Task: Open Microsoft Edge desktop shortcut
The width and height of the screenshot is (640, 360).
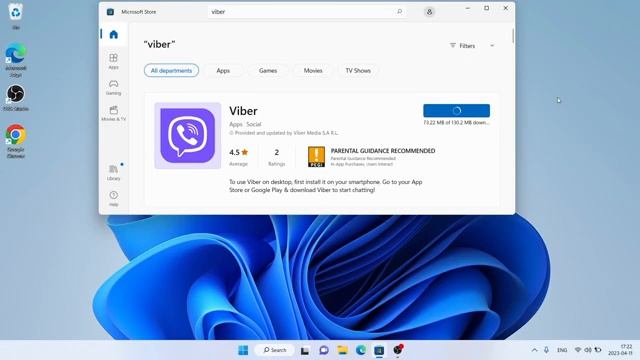Action: coord(16,60)
